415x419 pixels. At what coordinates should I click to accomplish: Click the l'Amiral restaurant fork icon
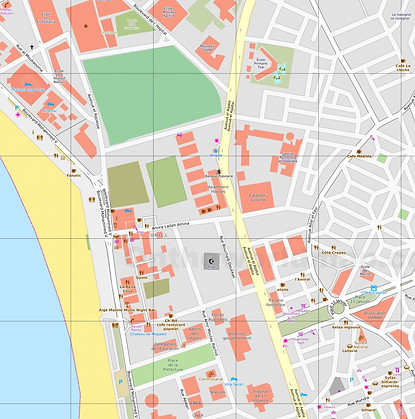(x=303, y=275)
